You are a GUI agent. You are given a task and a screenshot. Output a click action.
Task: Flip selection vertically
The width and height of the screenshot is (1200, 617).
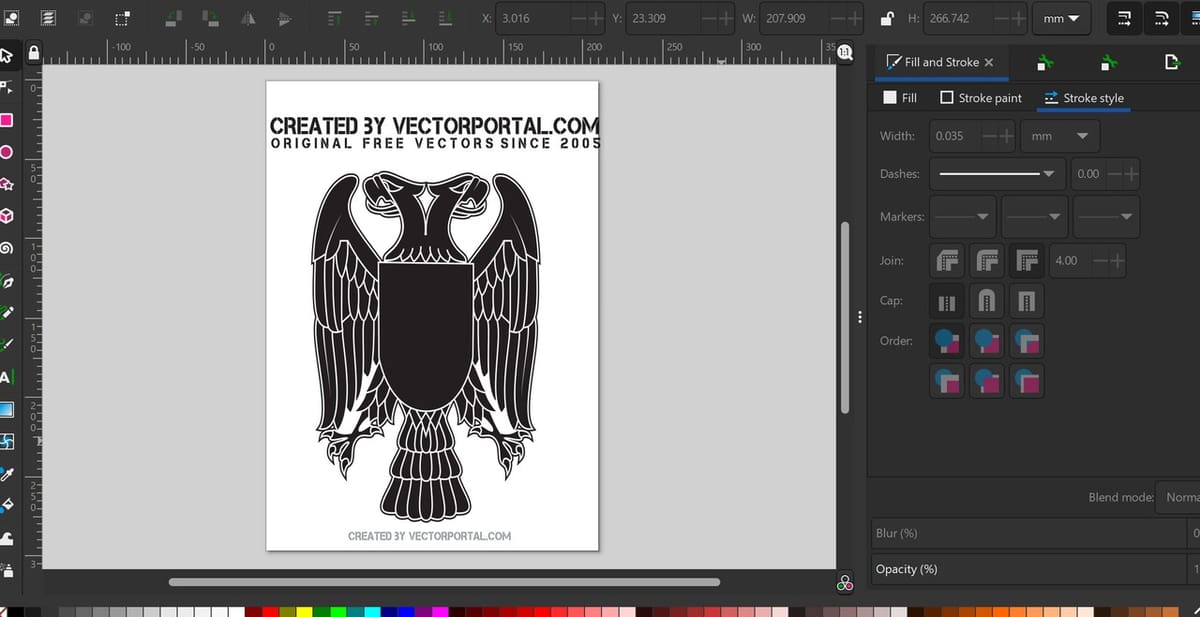pos(285,18)
